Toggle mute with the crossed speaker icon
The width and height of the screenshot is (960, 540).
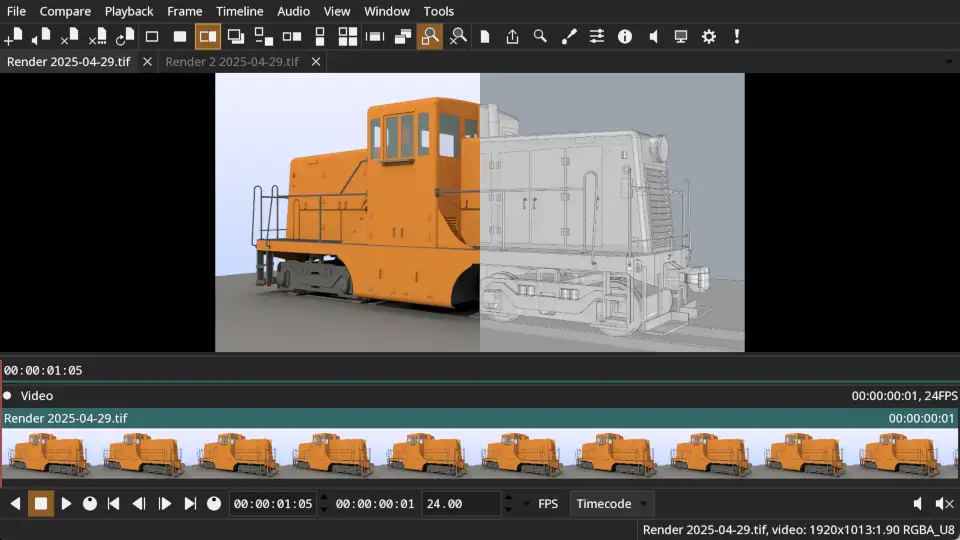(943, 504)
